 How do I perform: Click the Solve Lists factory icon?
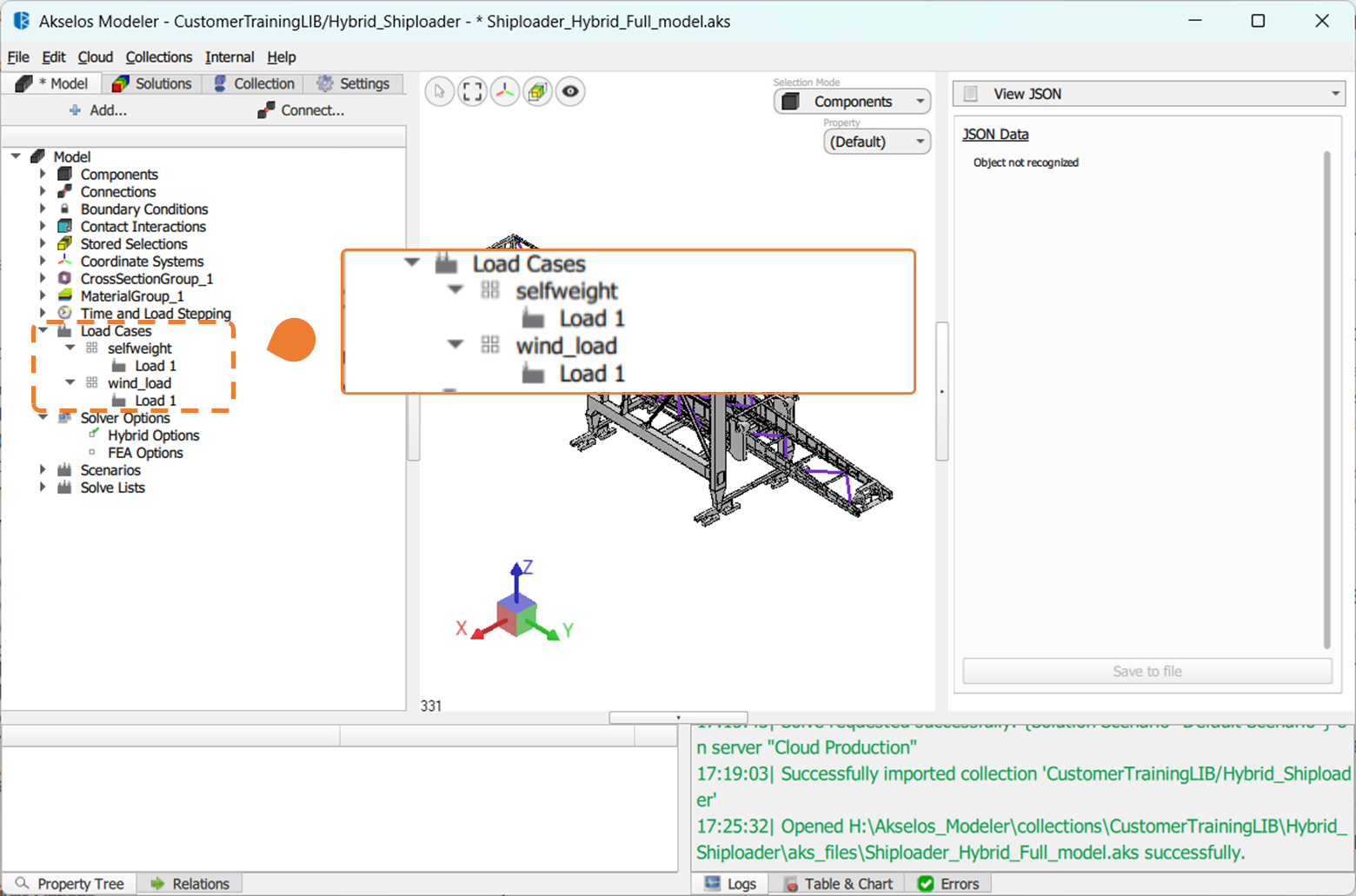click(x=64, y=487)
